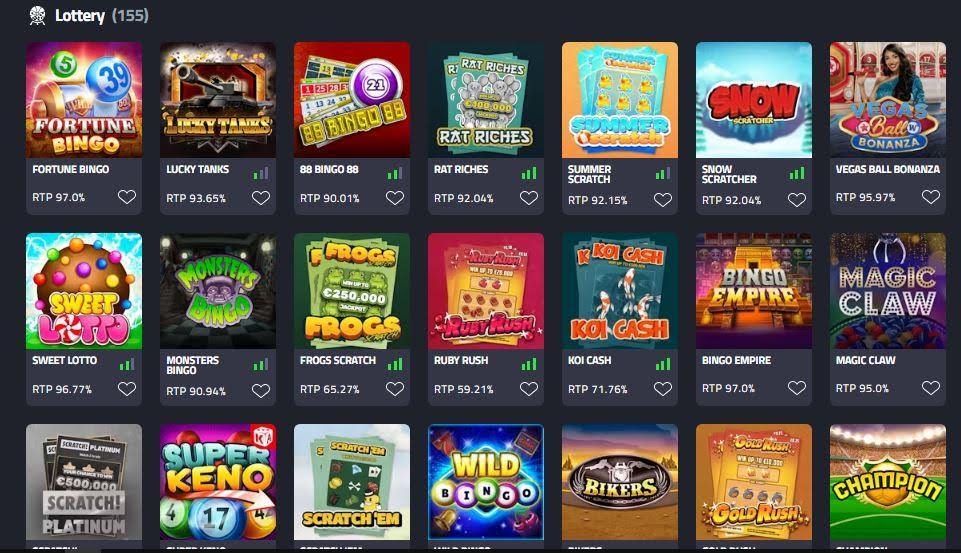Viewport: 961px width, 553px height.
Task: Click volatility bars icon on Rat Riches
Action: click(x=529, y=174)
